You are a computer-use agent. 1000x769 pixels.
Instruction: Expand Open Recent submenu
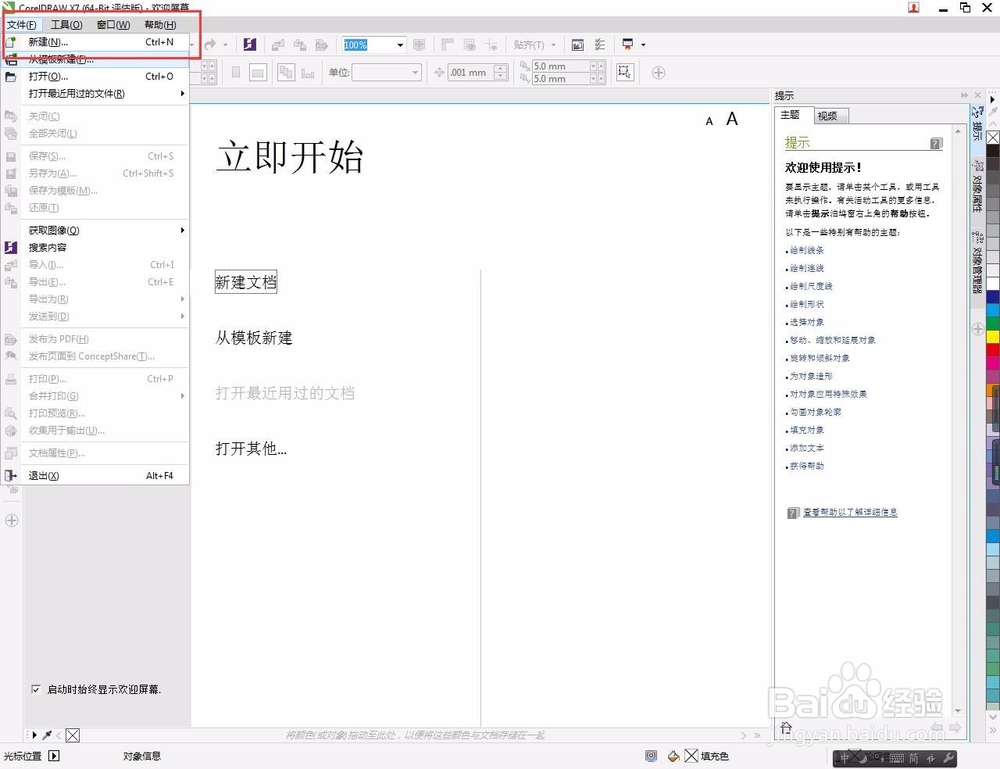click(x=96, y=94)
